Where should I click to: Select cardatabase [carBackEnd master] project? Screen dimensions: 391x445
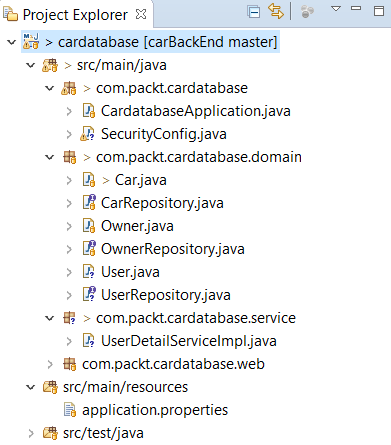(x=168, y=42)
